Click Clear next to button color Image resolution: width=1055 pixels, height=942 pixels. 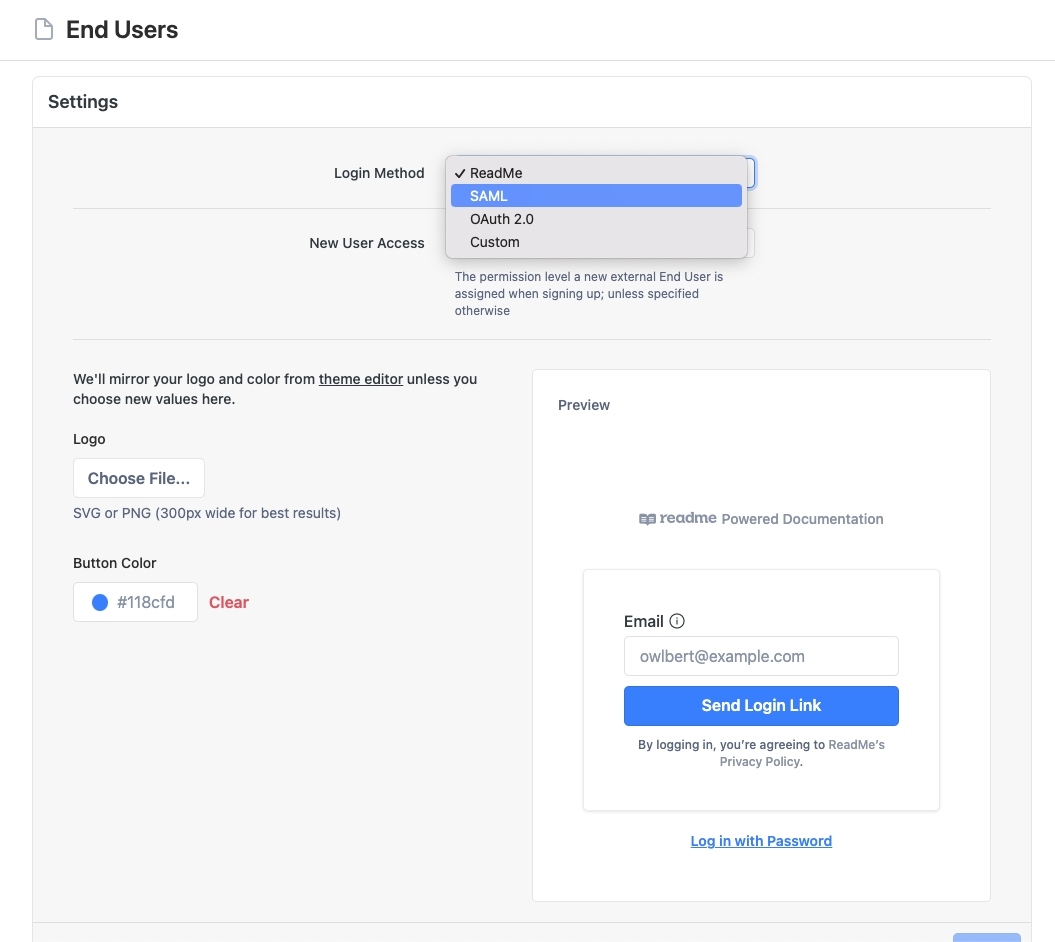coord(229,602)
